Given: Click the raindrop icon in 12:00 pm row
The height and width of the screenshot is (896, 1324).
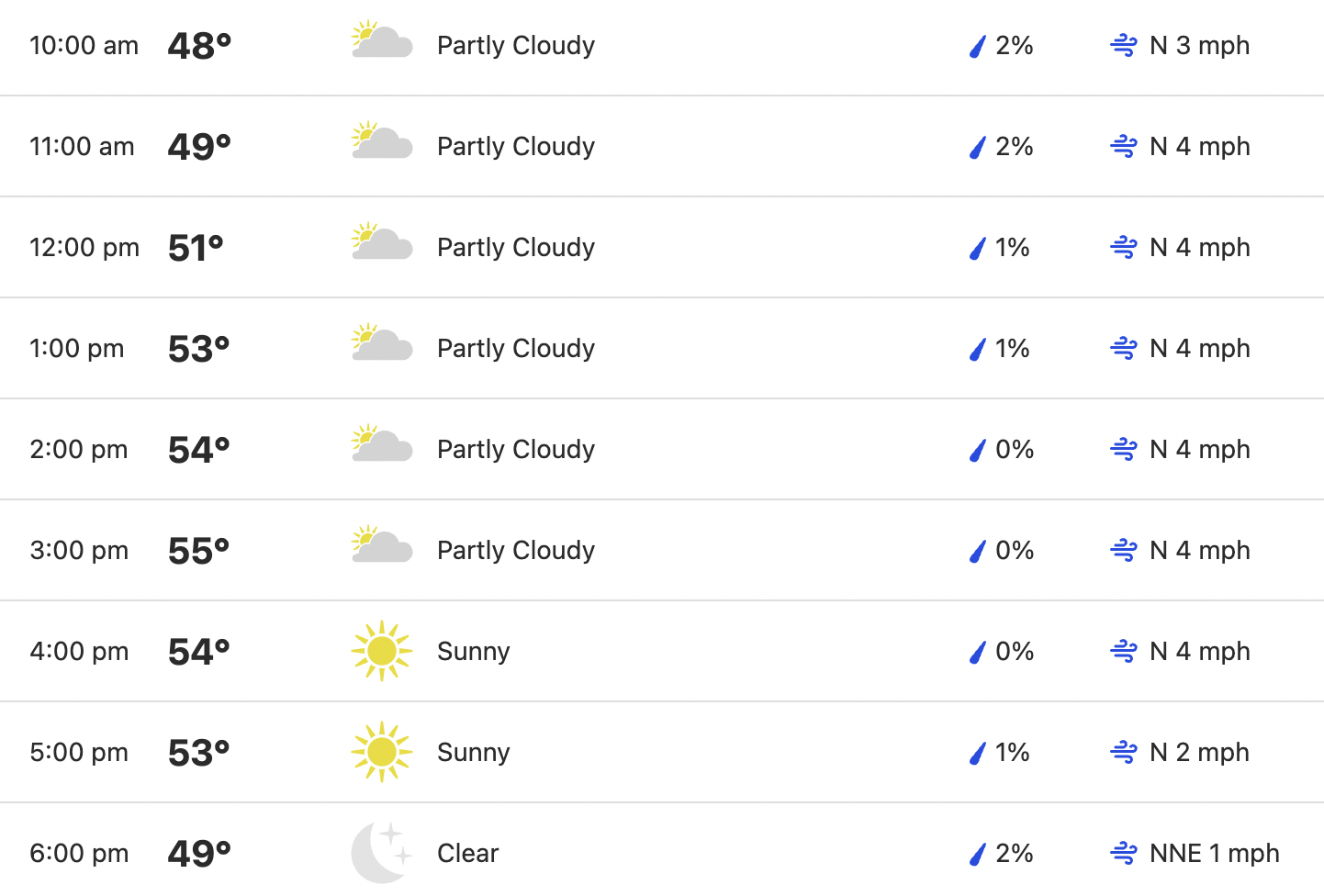Looking at the screenshot, I should [x=978, y=248].
